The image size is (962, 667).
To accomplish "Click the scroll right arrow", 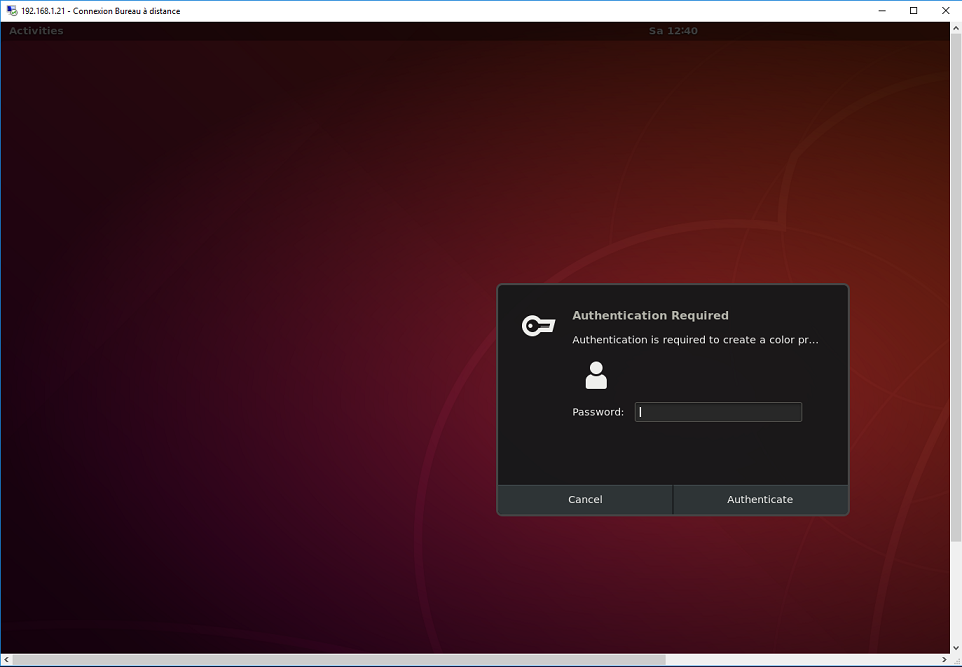I will tap(944, 660).
